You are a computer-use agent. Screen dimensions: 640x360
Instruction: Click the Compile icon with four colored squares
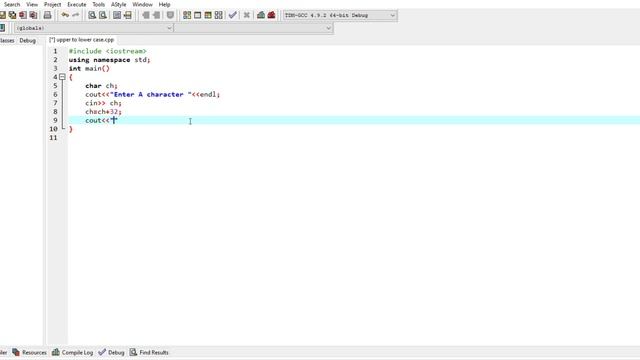coord(187,15)
